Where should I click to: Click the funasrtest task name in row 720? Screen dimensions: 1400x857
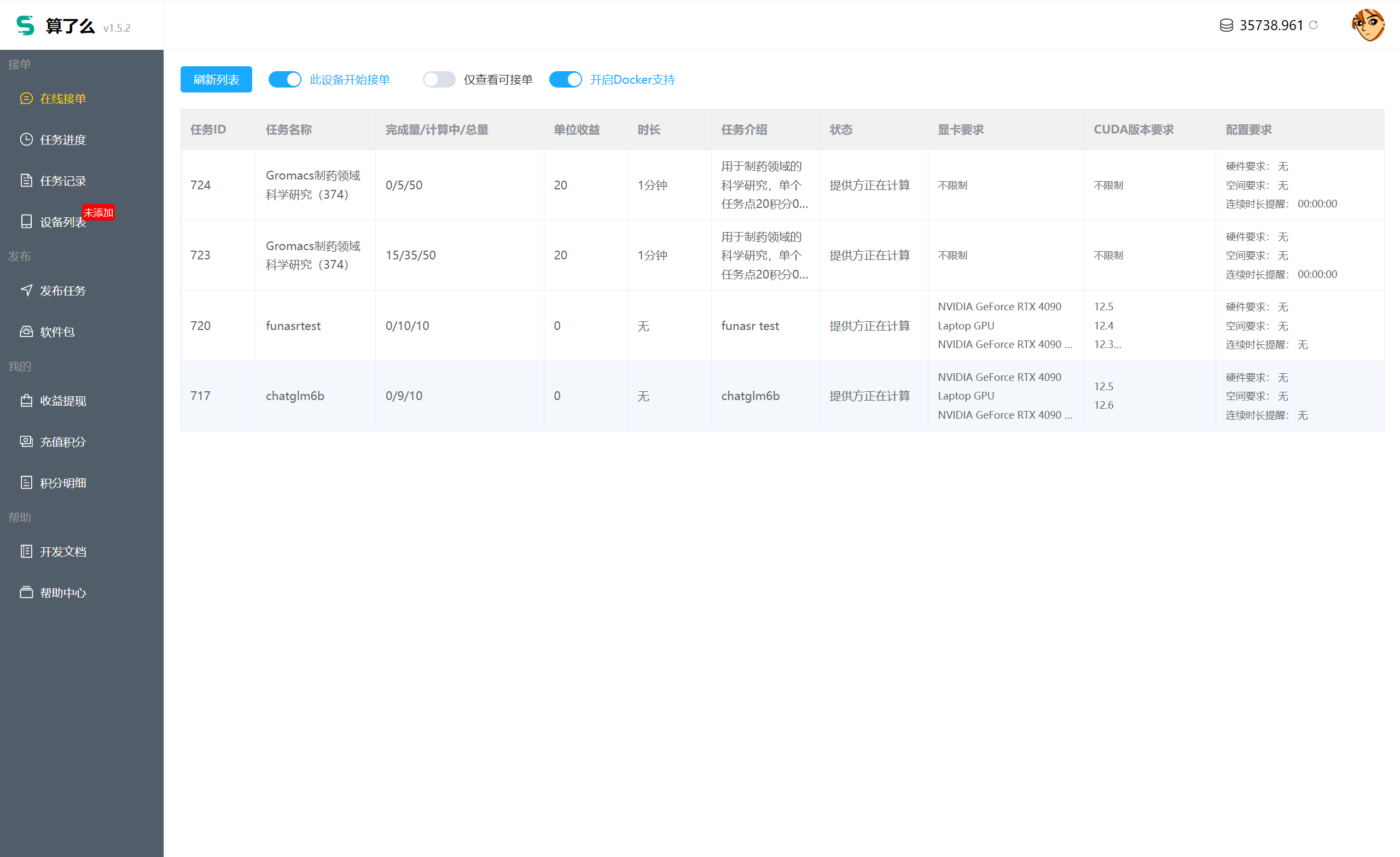click(293, 326)
